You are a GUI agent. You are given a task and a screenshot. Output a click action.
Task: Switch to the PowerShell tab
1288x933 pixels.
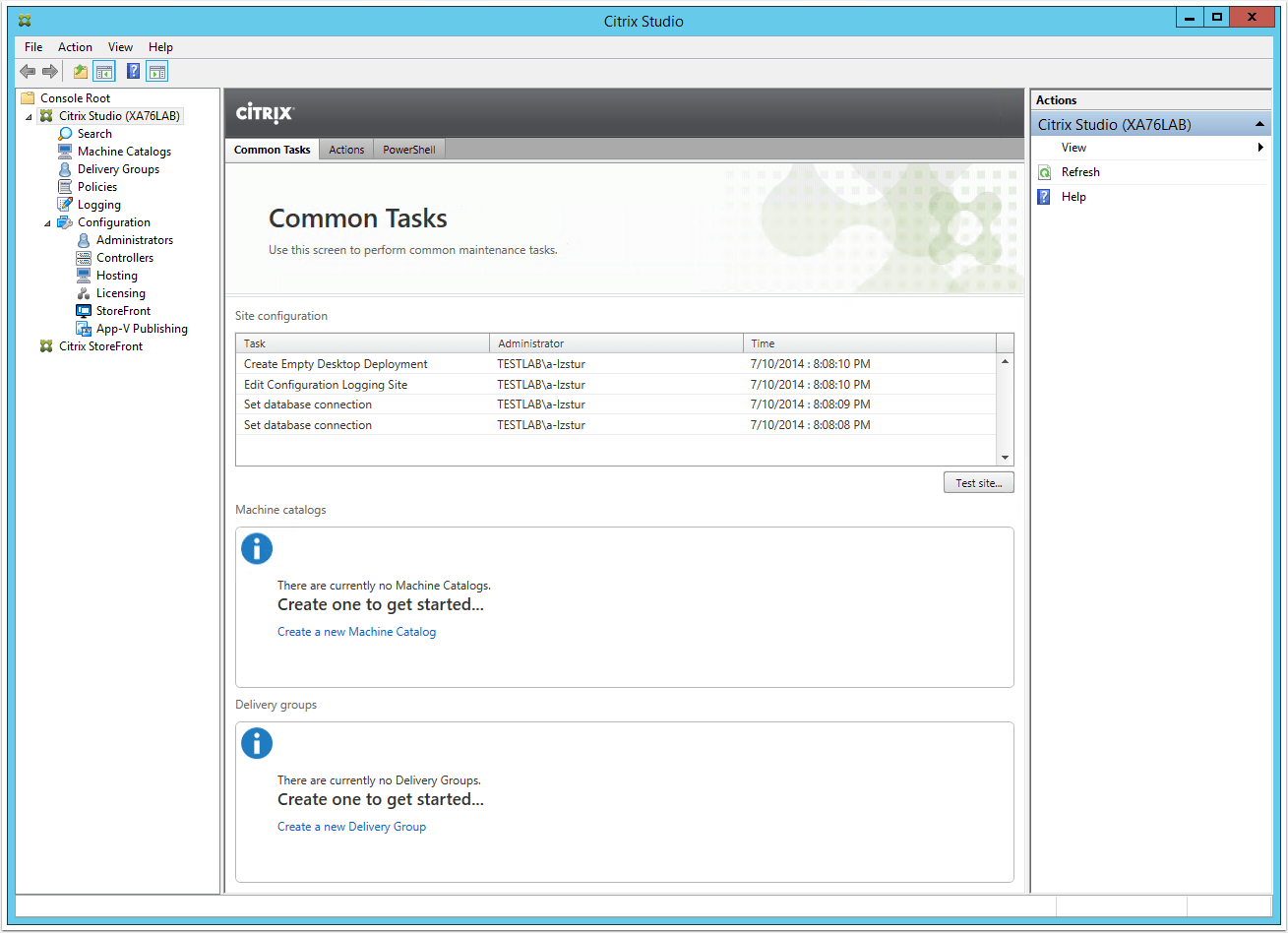(408, 150)
